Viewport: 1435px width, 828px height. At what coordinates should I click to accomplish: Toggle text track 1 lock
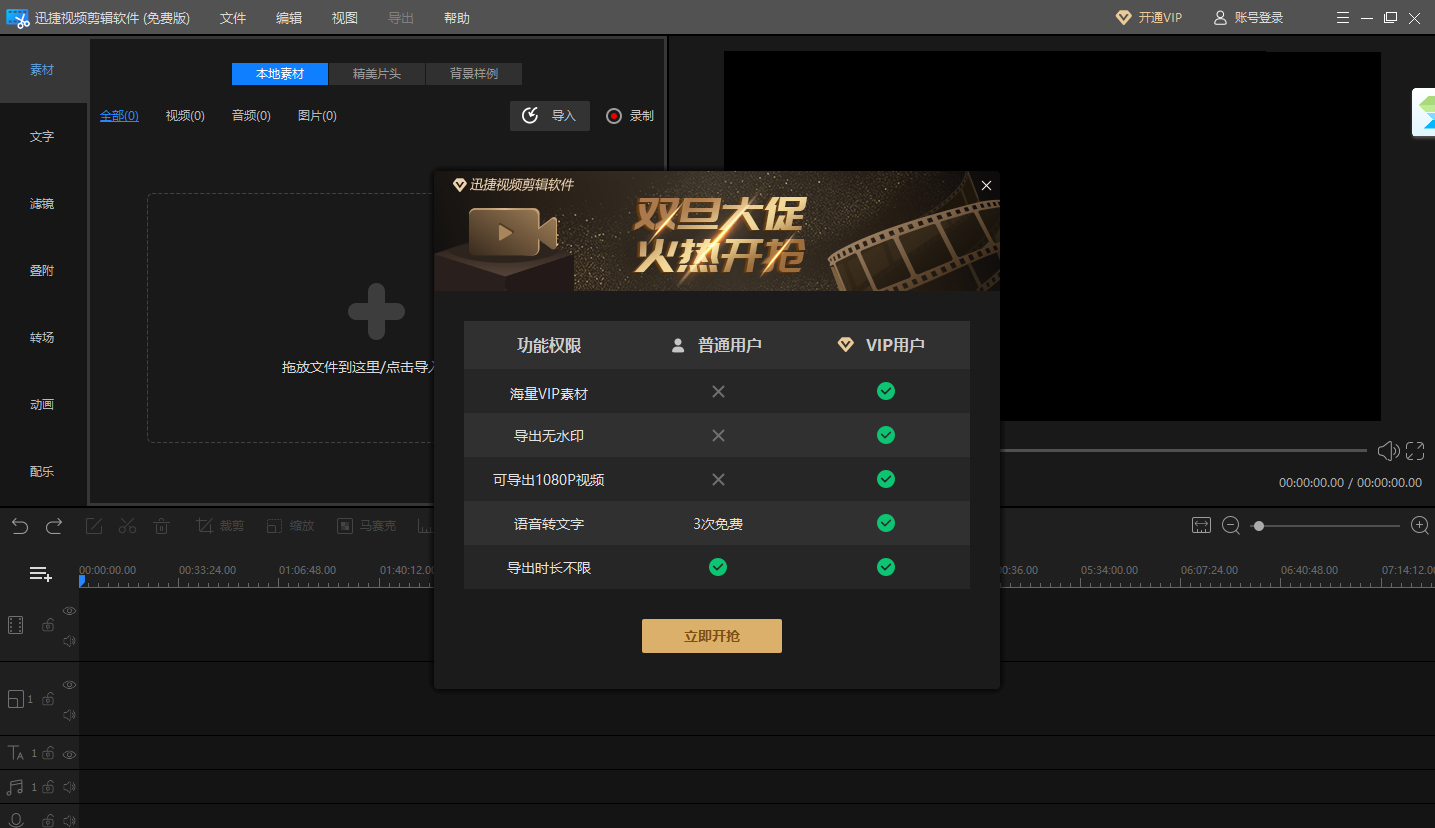tap(48, 753)
